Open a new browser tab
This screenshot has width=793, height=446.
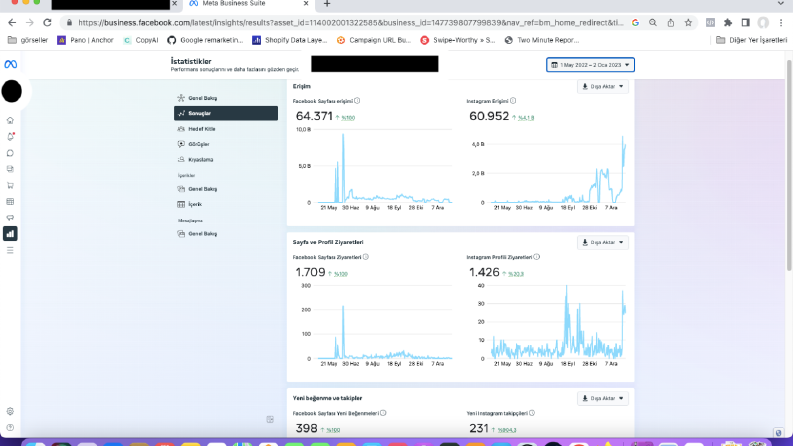[x=327, y=4]
